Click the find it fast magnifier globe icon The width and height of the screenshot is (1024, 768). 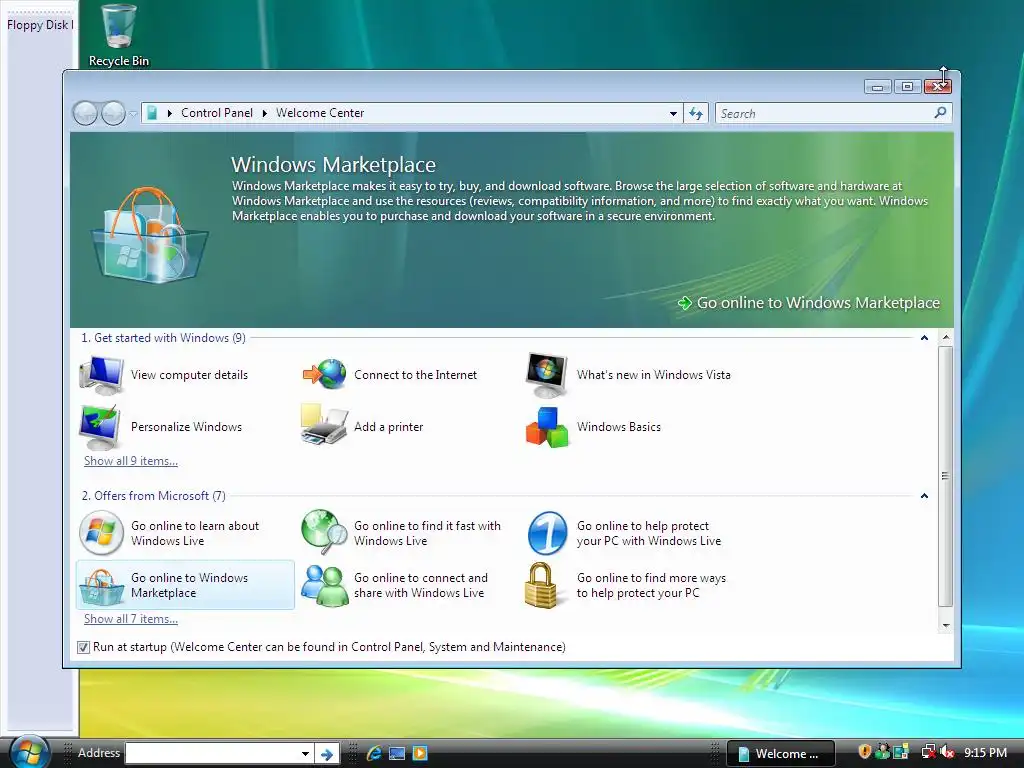325,531
